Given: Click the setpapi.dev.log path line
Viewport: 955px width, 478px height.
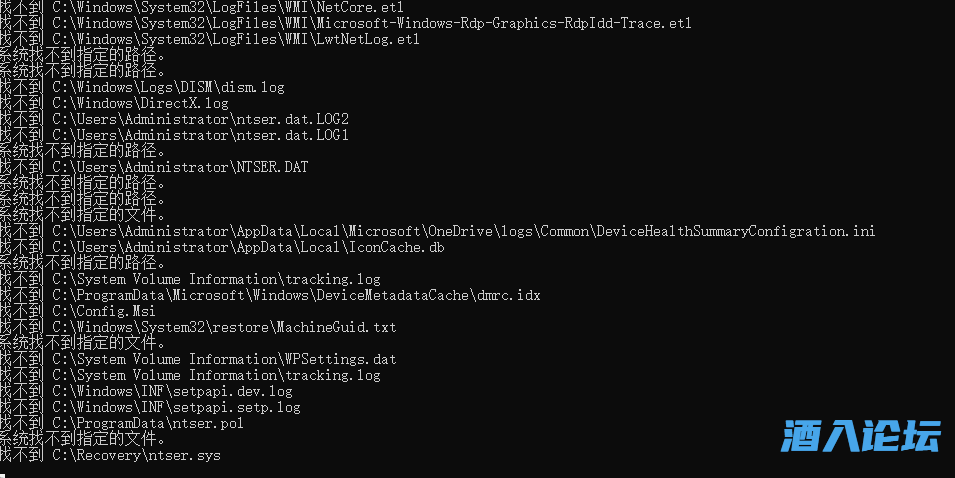Looking at the screenshot, I should pos(145,391).
